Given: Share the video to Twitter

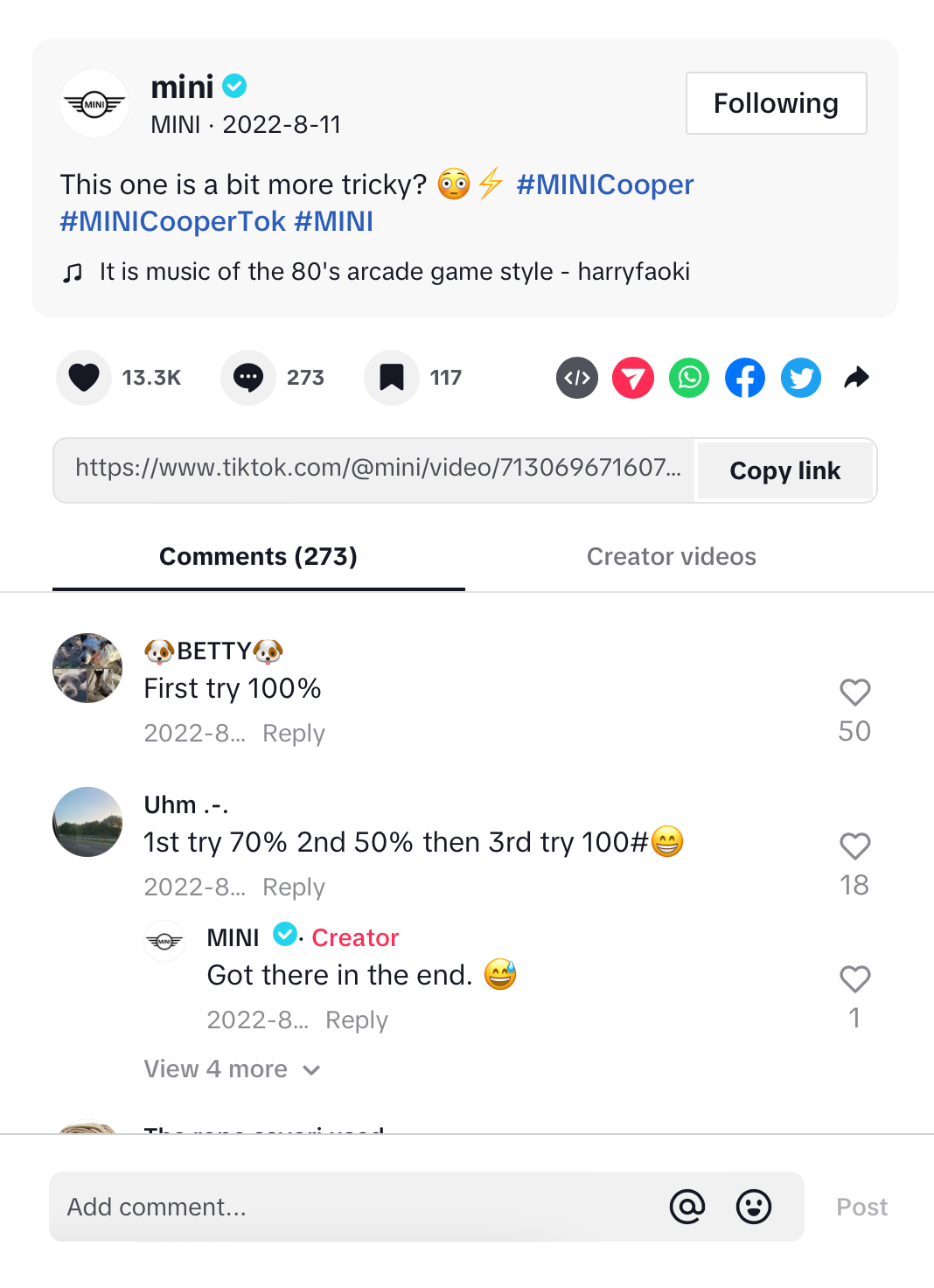Looking at the screenshot, I should coord(801,378).
